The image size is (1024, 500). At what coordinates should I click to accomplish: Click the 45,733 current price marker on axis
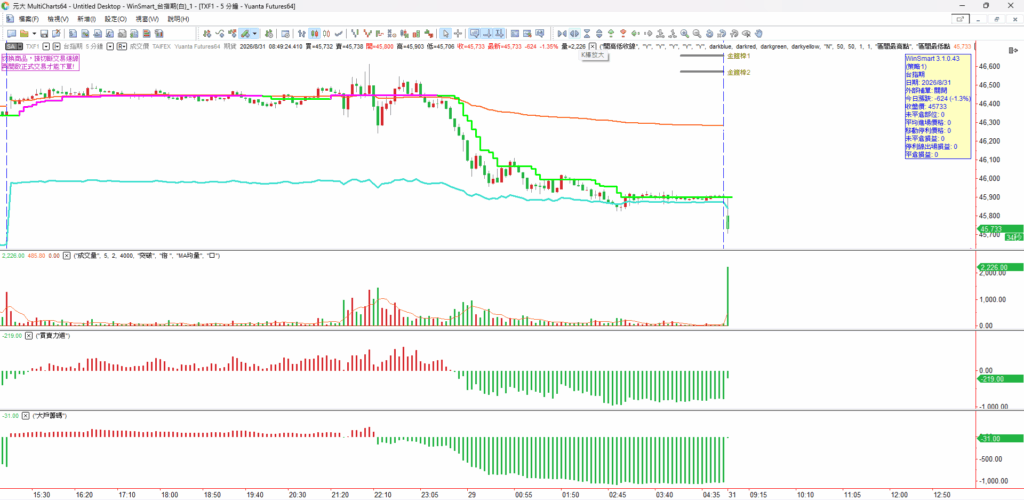pos(991,228)
